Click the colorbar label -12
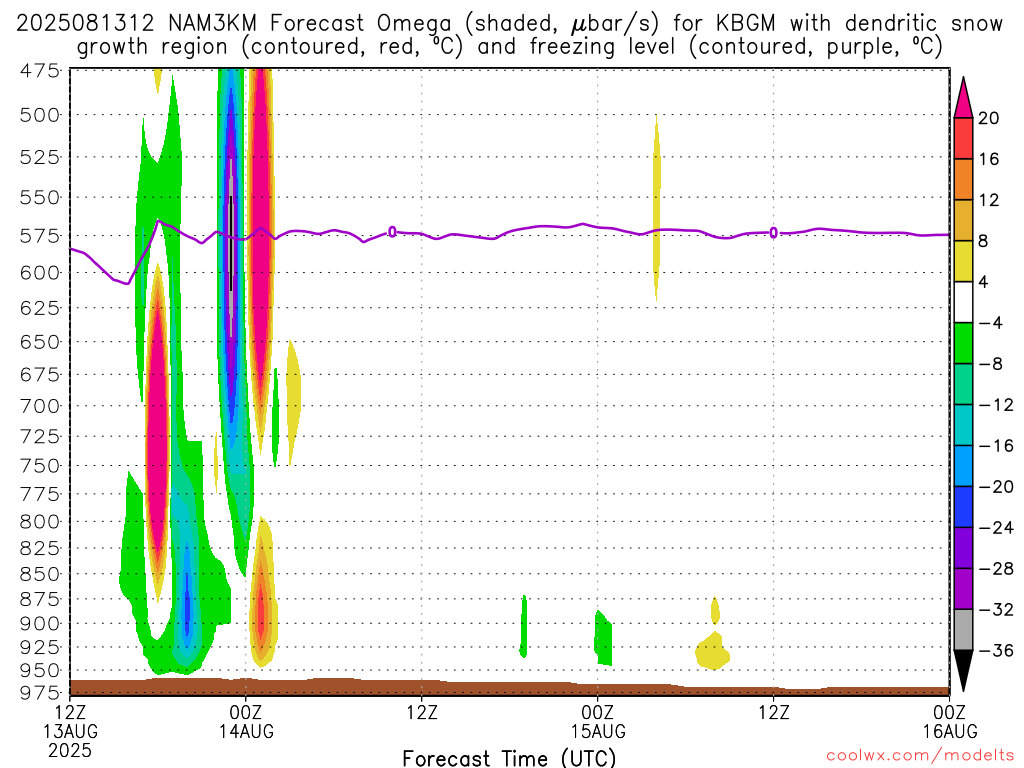The width and height of the screenshot is (1024, 768). (x=996, y=405)
